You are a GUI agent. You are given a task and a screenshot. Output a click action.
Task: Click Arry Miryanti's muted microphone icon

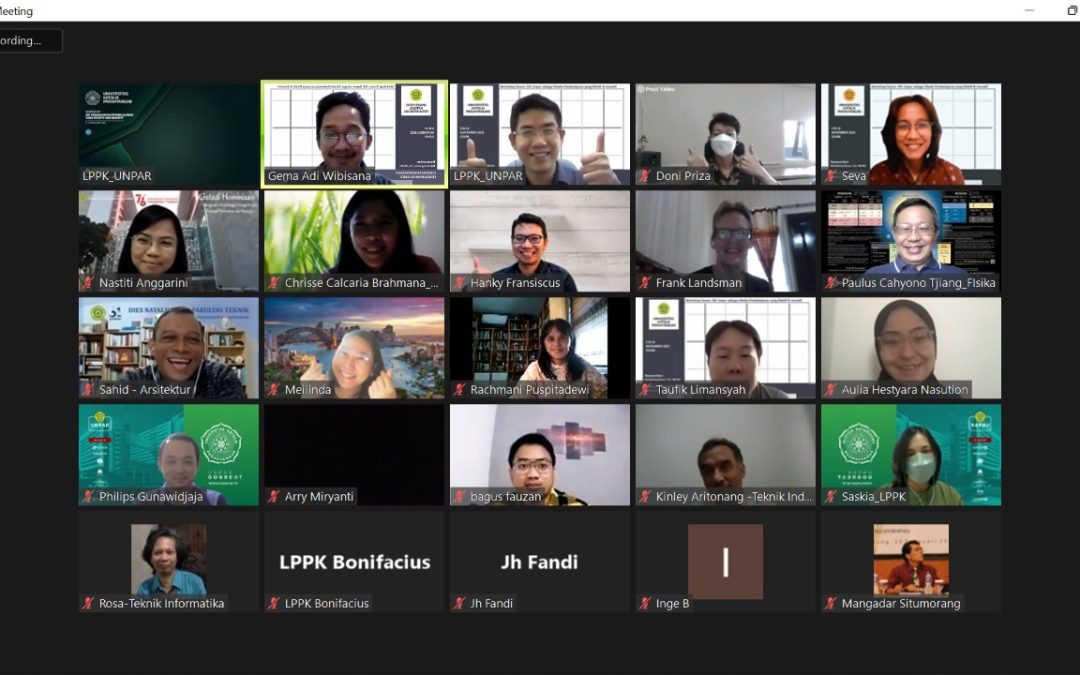274,497
